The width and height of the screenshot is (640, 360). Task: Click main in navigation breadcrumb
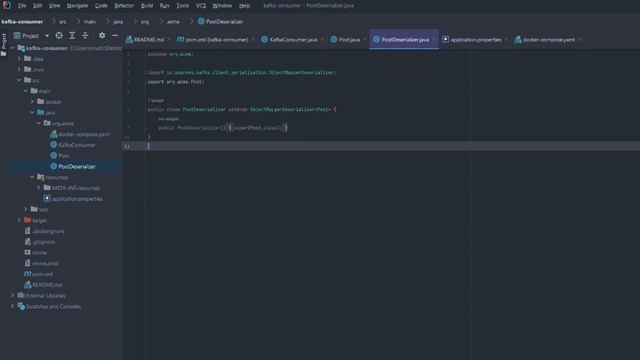click(x=90, y=22)
